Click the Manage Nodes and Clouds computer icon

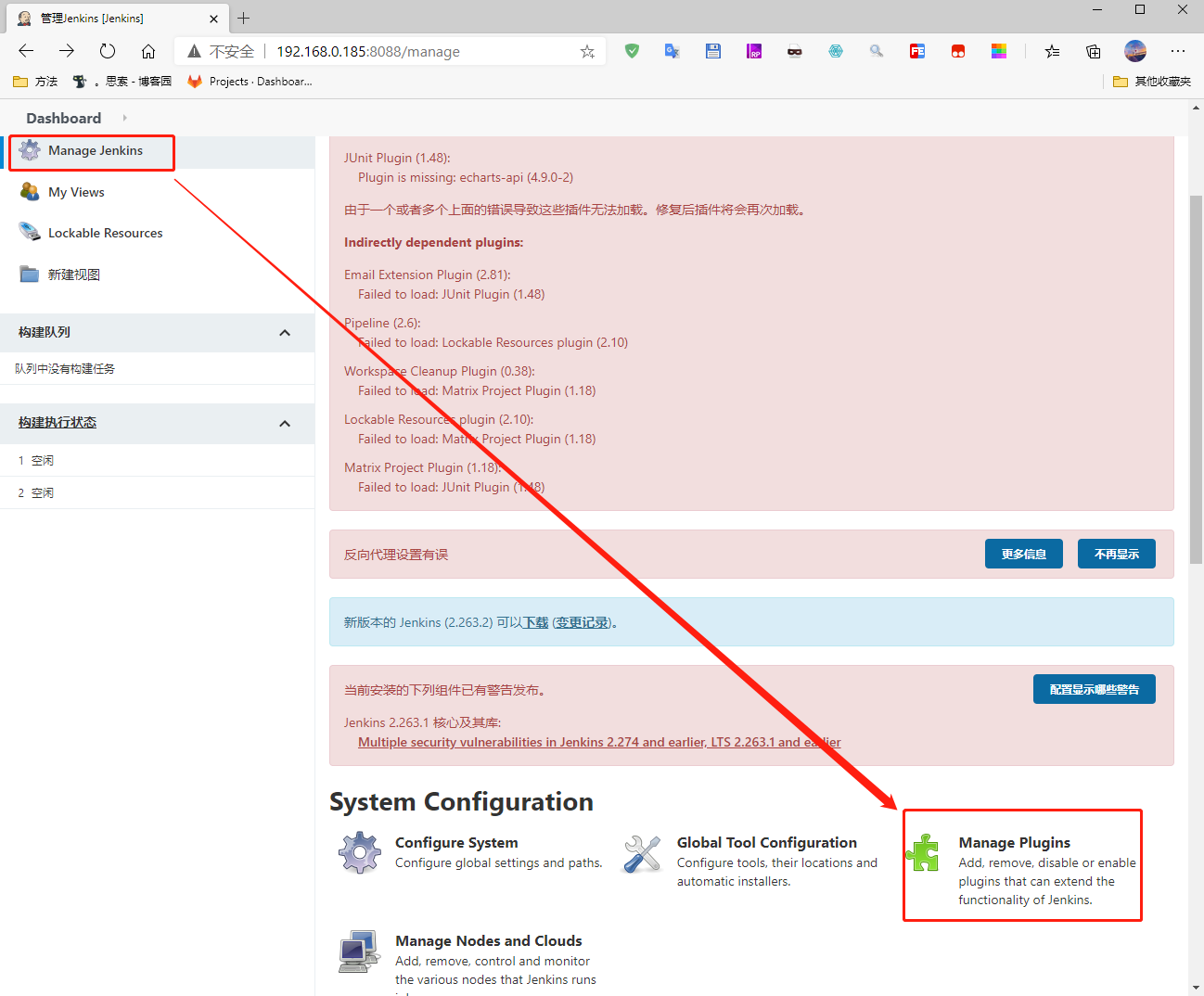click(x=360, y=951)
